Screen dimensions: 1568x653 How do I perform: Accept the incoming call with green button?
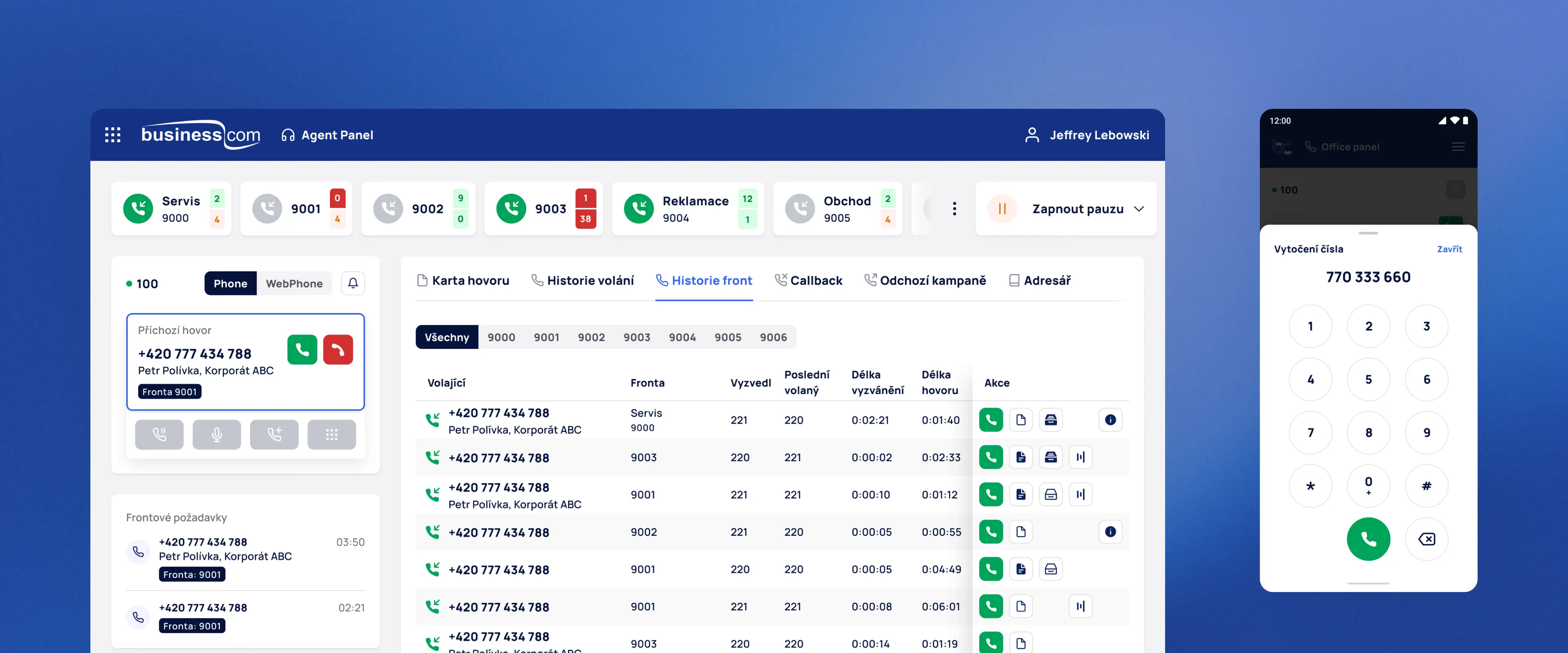[x=302, y=349]
